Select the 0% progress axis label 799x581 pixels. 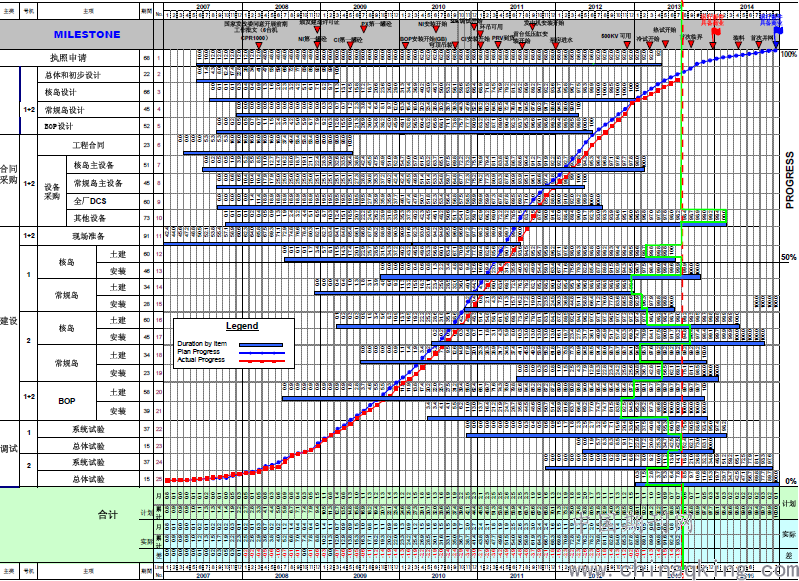791,481
